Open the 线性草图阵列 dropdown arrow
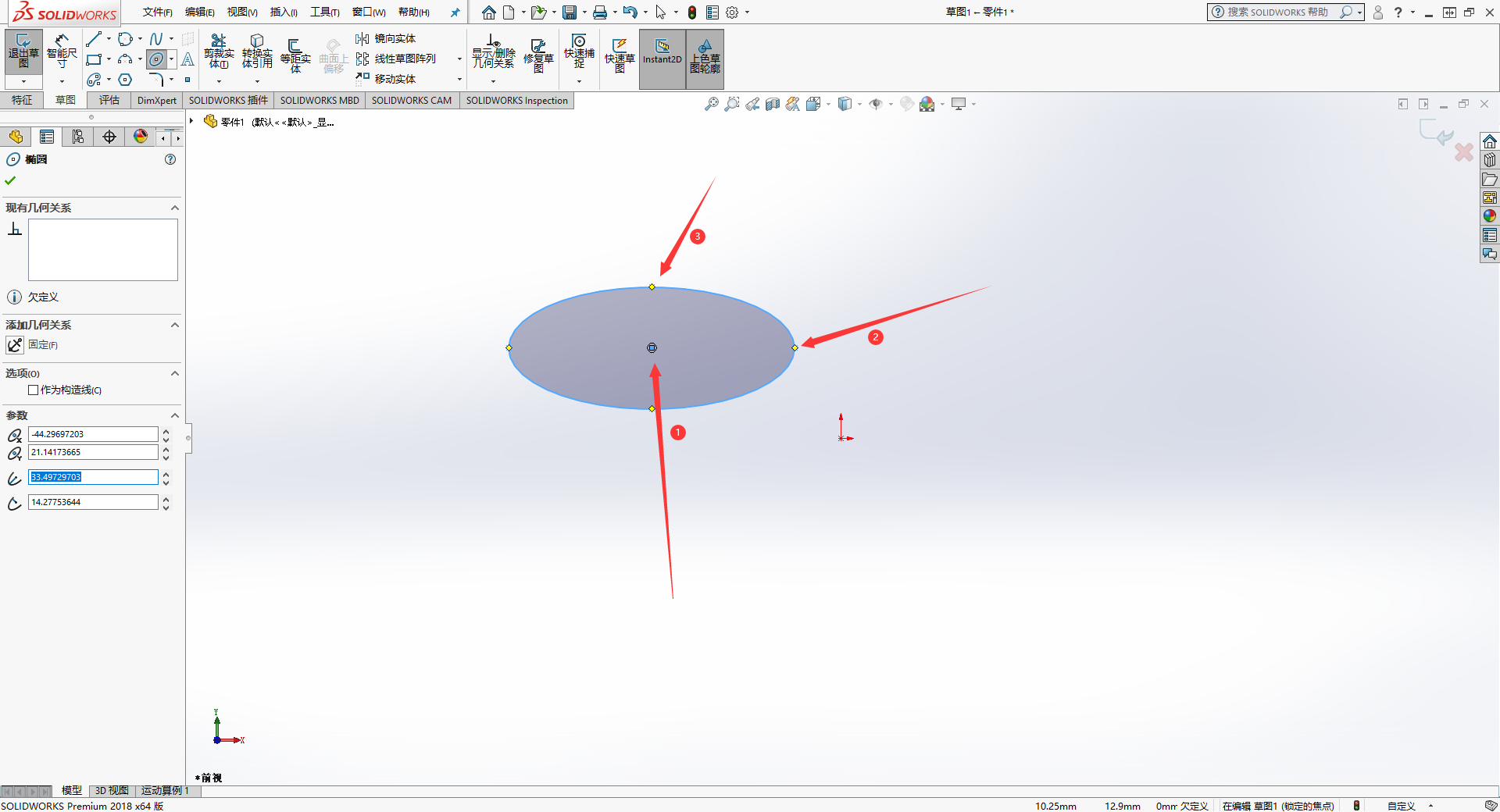This screenshot has width=1500, height=812. click(459, 59)
